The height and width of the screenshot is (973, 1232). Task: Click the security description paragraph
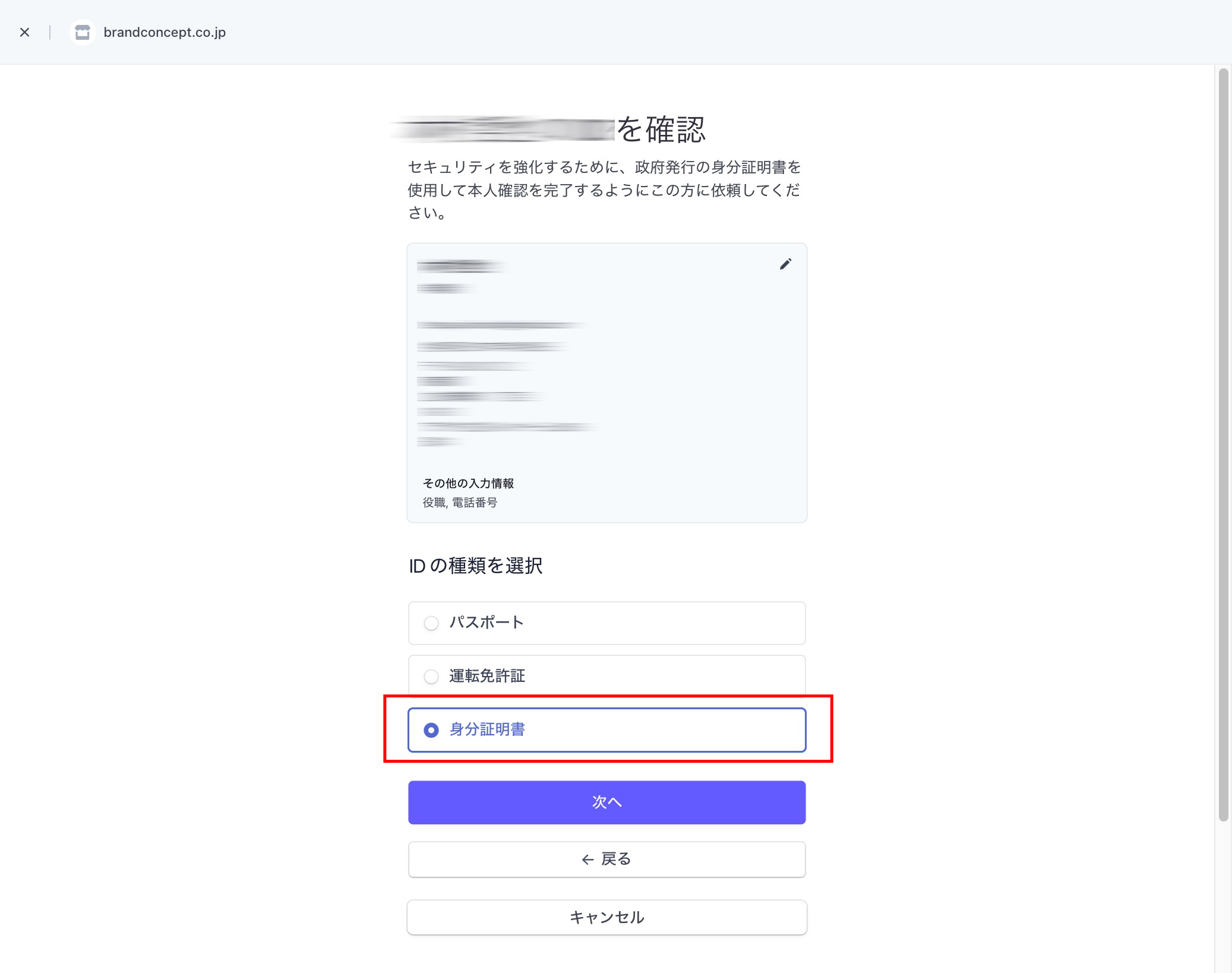tap(604, 189)
